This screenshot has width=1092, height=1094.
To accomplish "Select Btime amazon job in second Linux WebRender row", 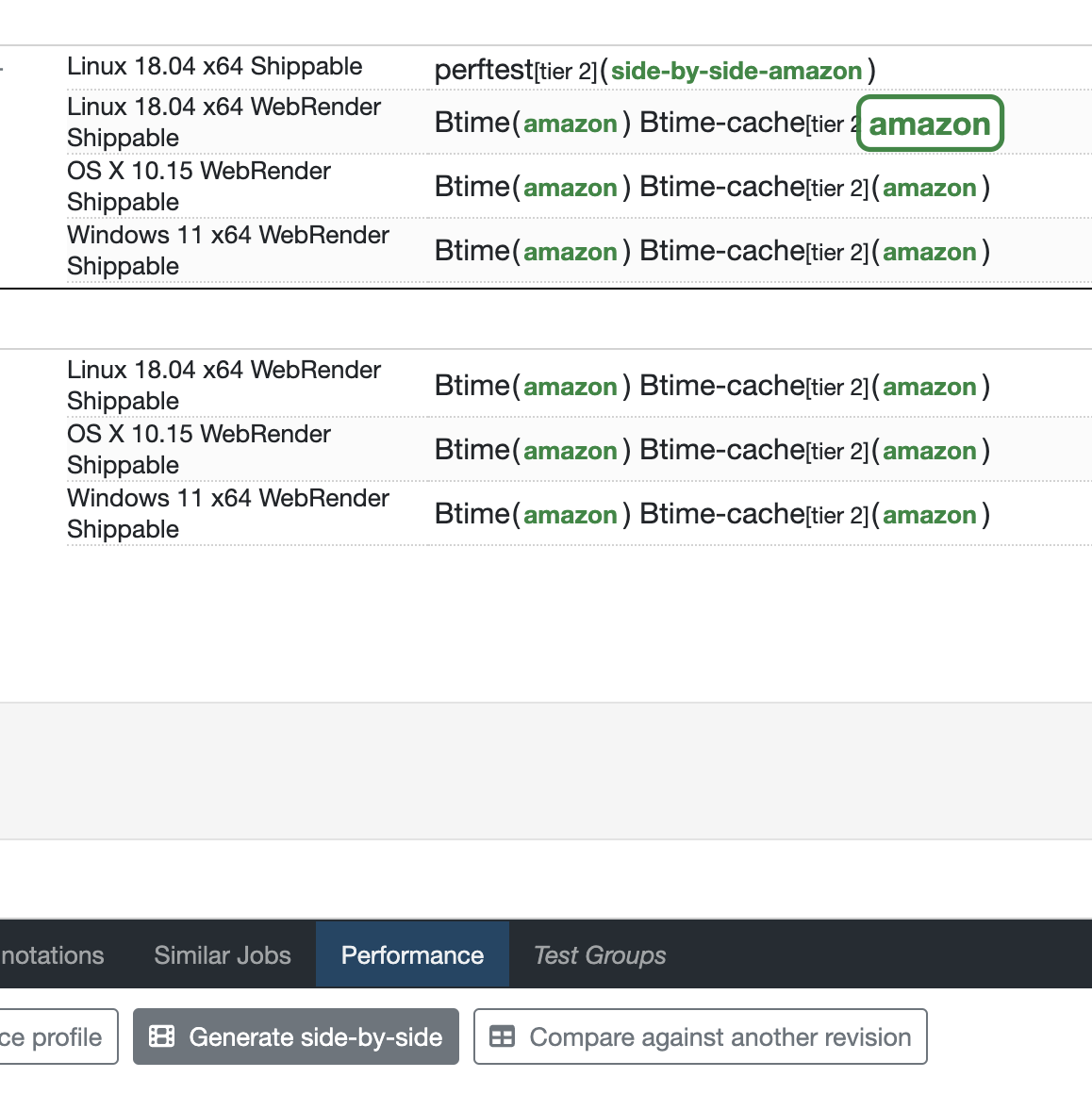I will coord(570,387).
